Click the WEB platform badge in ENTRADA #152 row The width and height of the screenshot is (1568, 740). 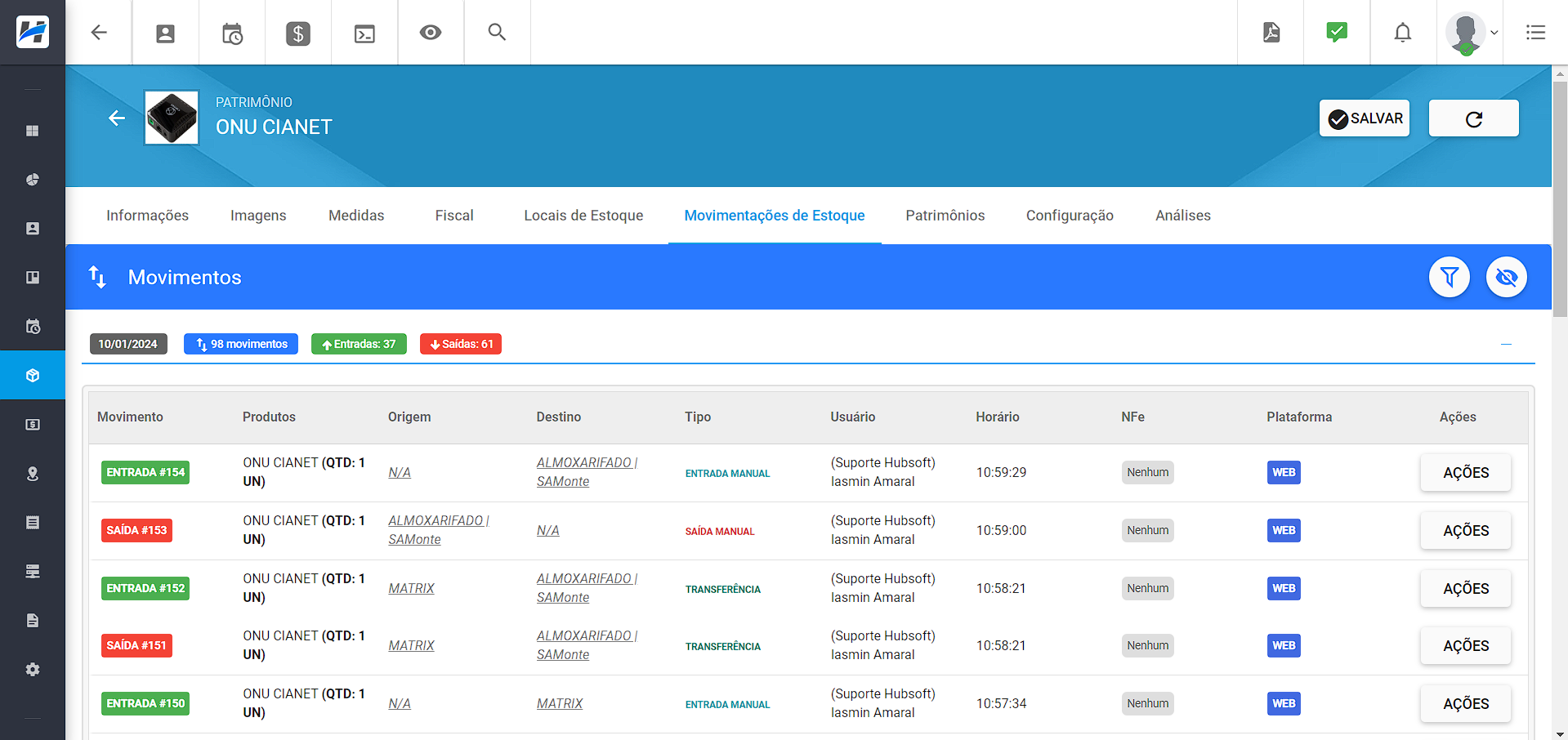(x=1284, y=588)
